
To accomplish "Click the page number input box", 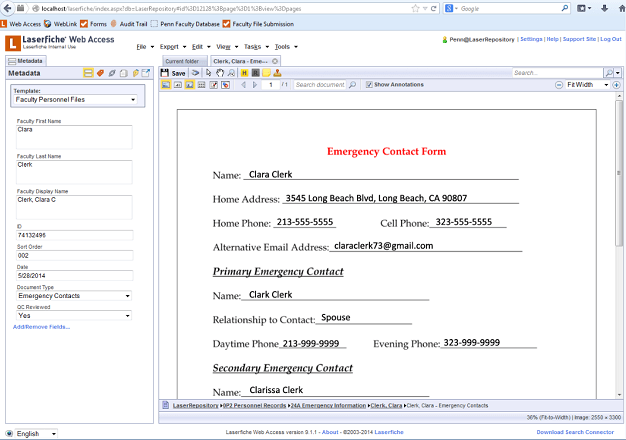I will coord(271,85).
